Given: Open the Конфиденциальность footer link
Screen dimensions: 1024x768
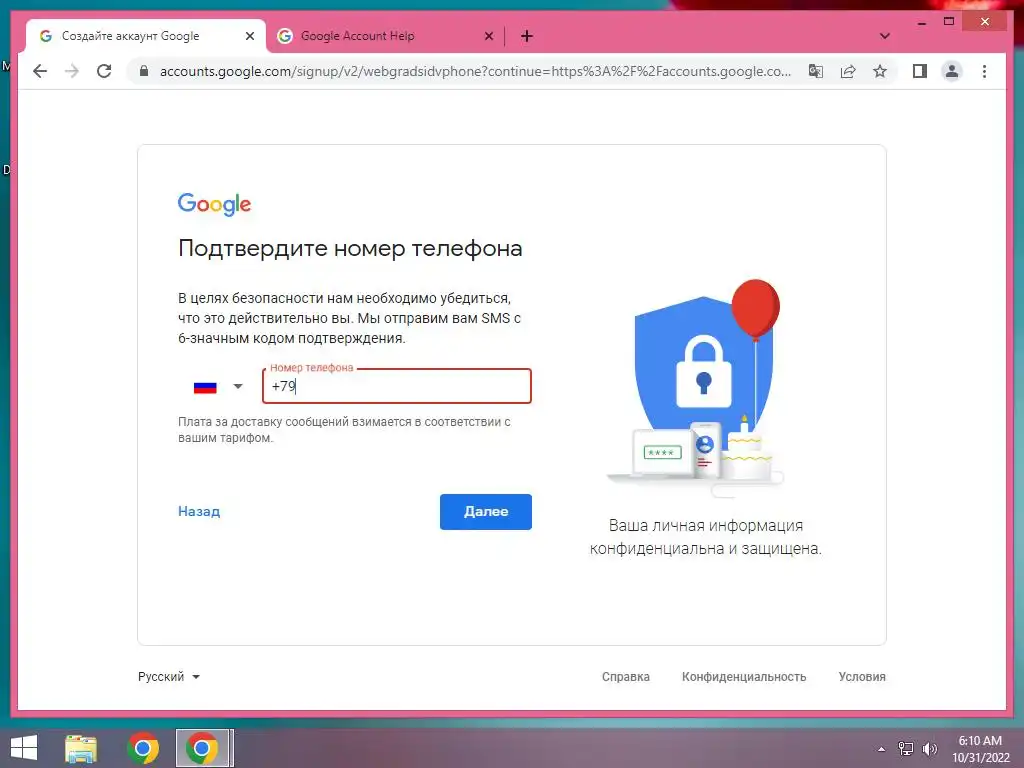Looking at the screenshot, I should click(x=744, y=677).
